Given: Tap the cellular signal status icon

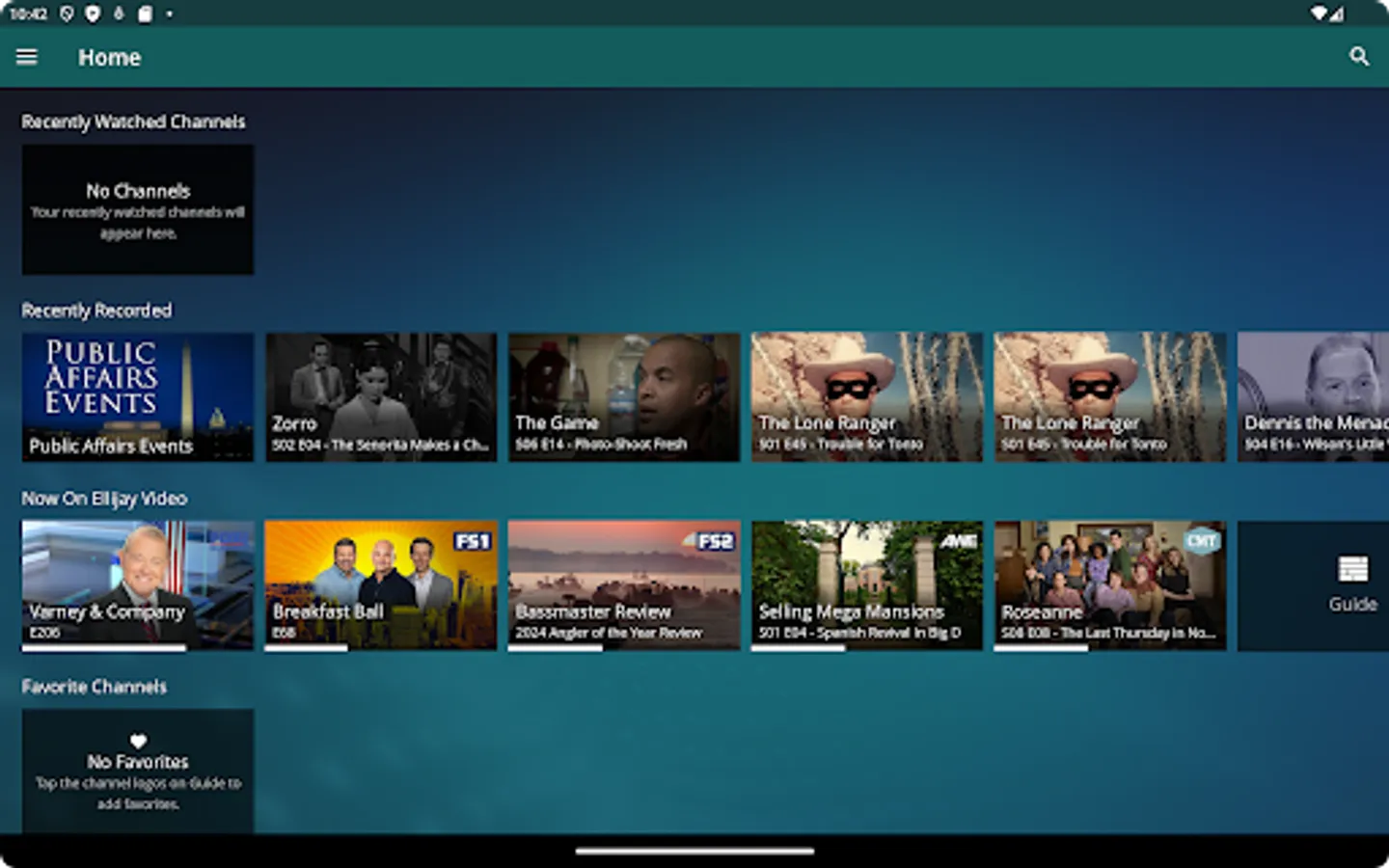Looking at the screenshot, I should [1338, 14].
